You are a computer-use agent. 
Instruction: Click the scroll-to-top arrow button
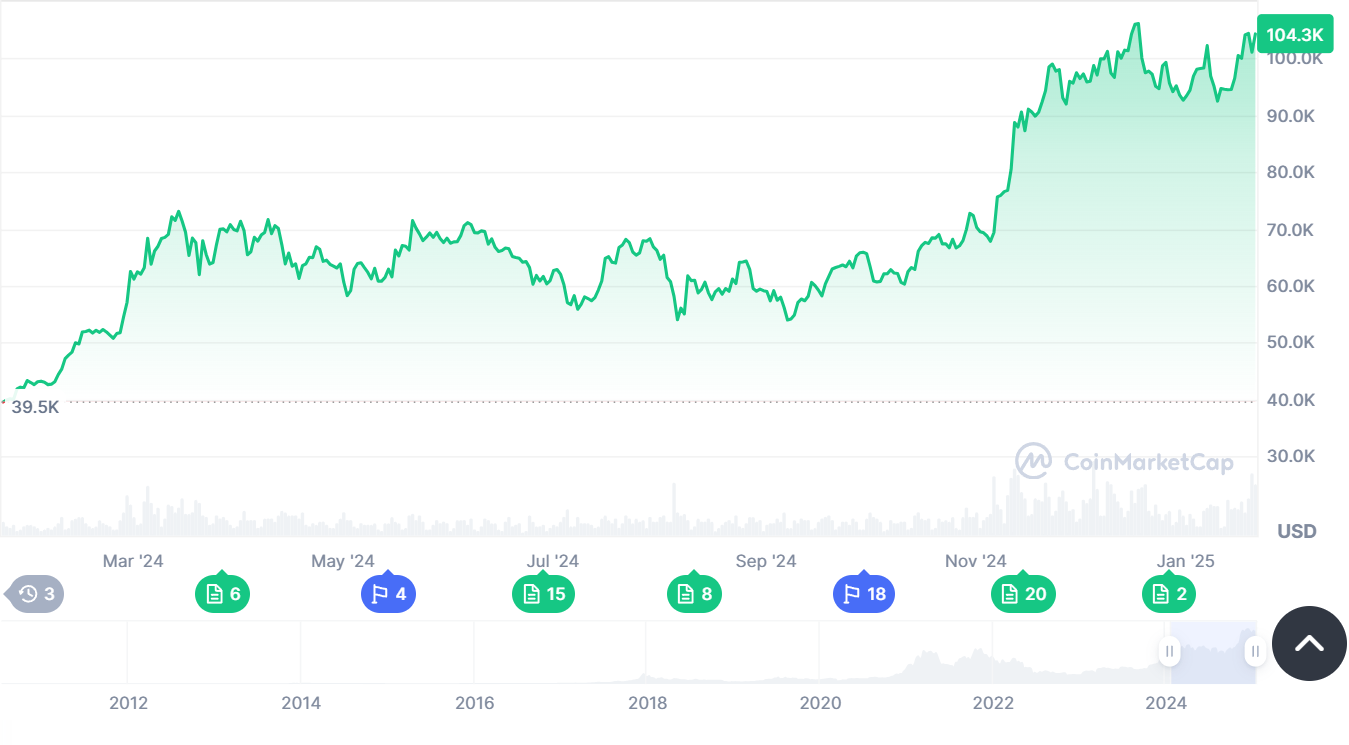pos(1309,643)
